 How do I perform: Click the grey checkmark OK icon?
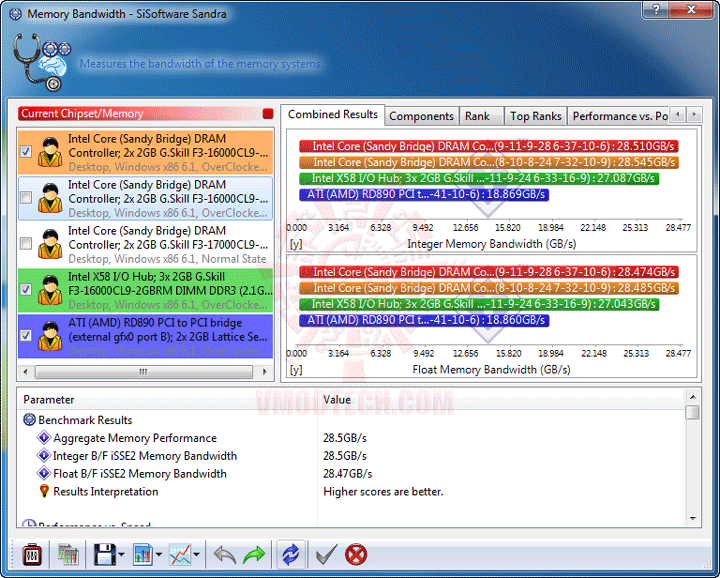point(327,555)
